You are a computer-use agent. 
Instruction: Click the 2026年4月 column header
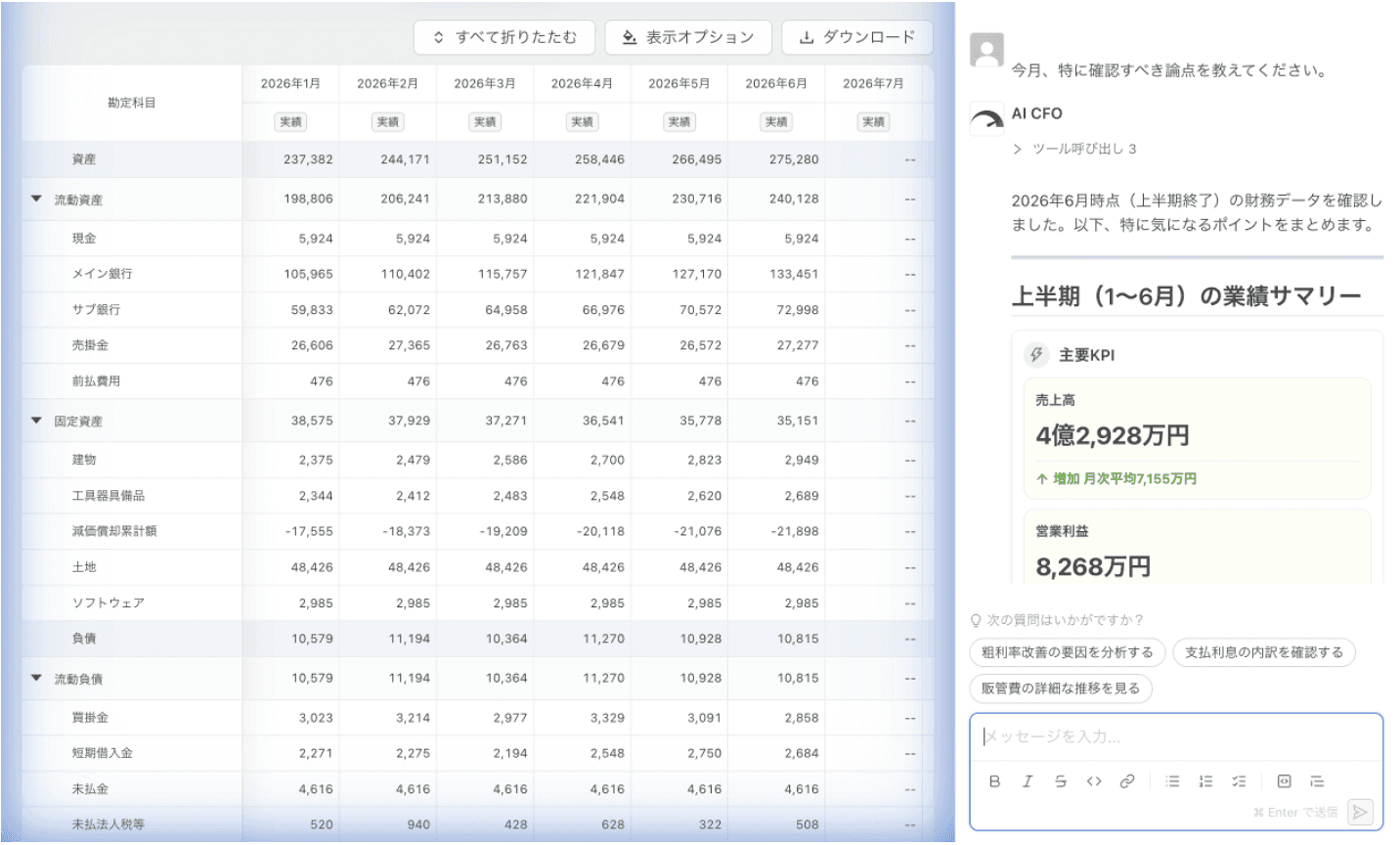pyautogui.click(x=582, y=83)
